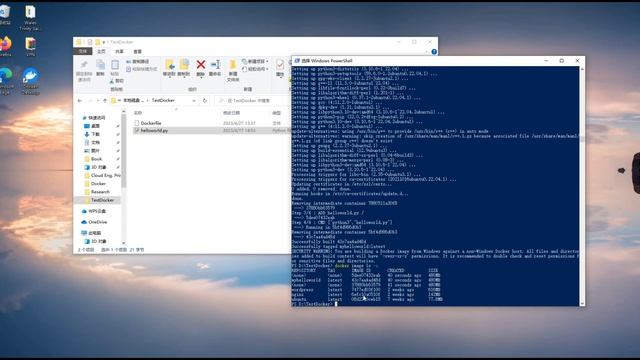Click the Explorer Forward navigation arrow
The height and width of the screenshot is (360, 640).
(90, 100)
